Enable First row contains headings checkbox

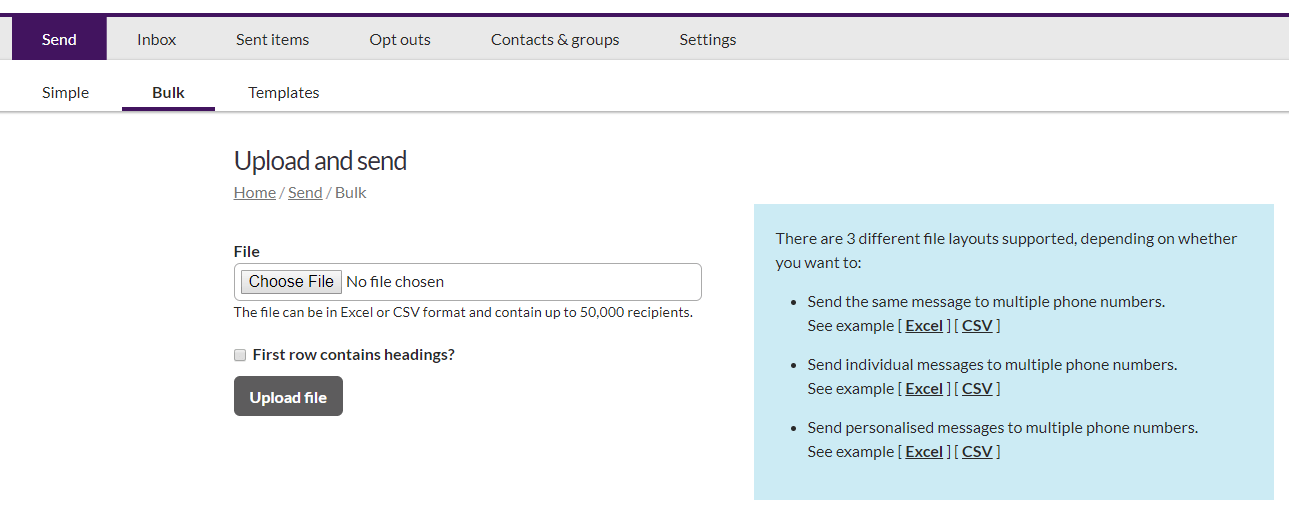coord(240,355)
